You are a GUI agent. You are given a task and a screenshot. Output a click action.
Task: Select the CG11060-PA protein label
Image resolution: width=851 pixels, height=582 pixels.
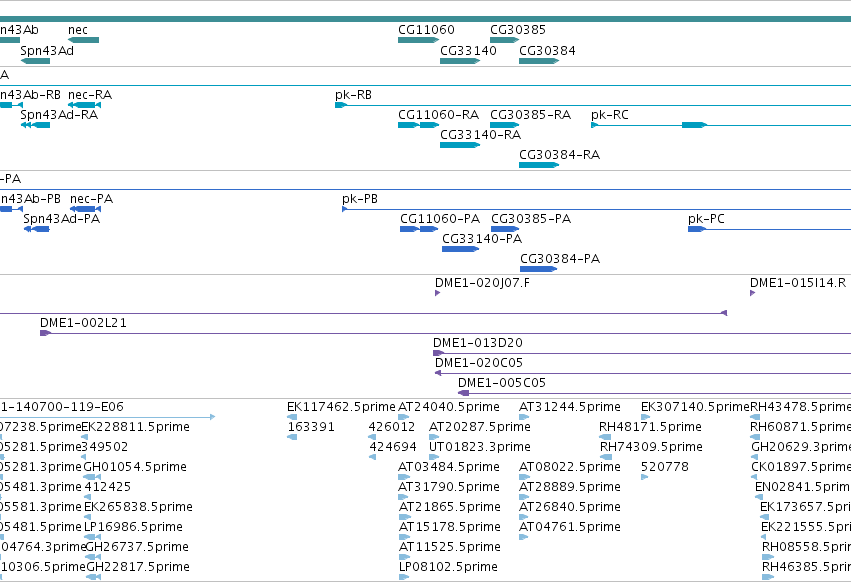440,219
